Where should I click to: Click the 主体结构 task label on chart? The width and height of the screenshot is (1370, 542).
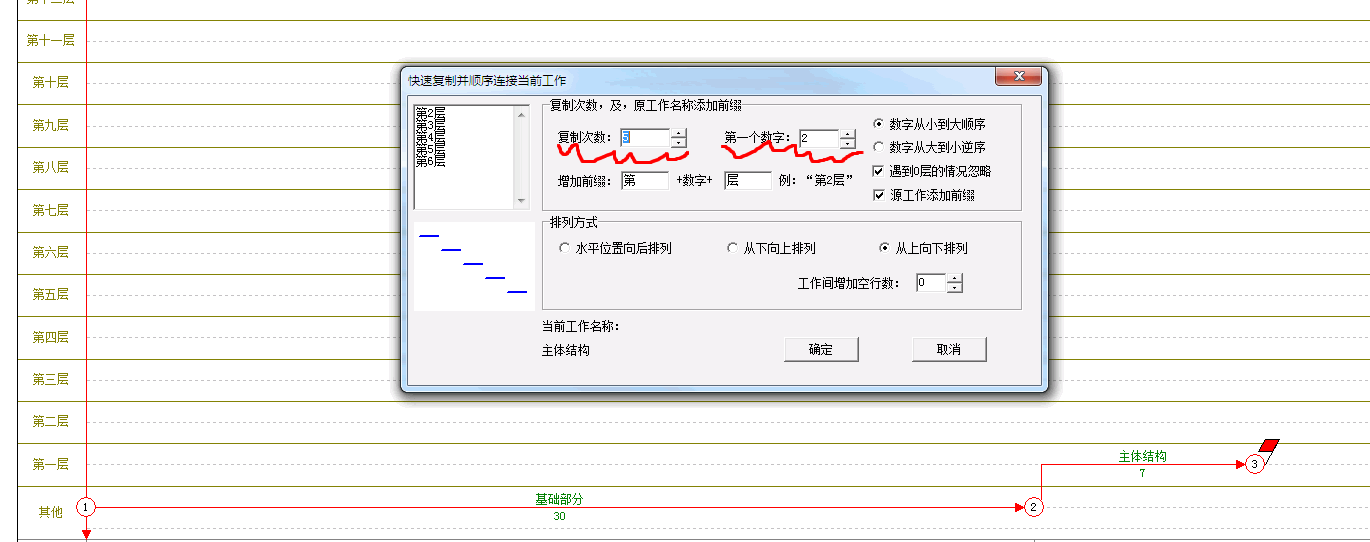click(x=1142, y=456)
